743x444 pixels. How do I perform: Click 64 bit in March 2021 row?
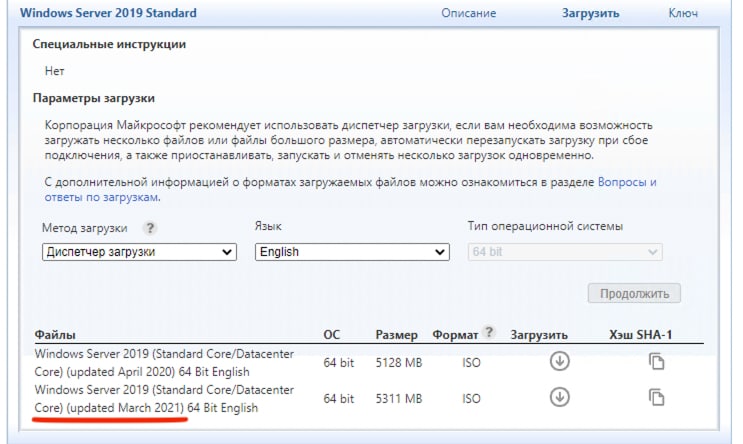pyautogui.click(x=338, y=399)
